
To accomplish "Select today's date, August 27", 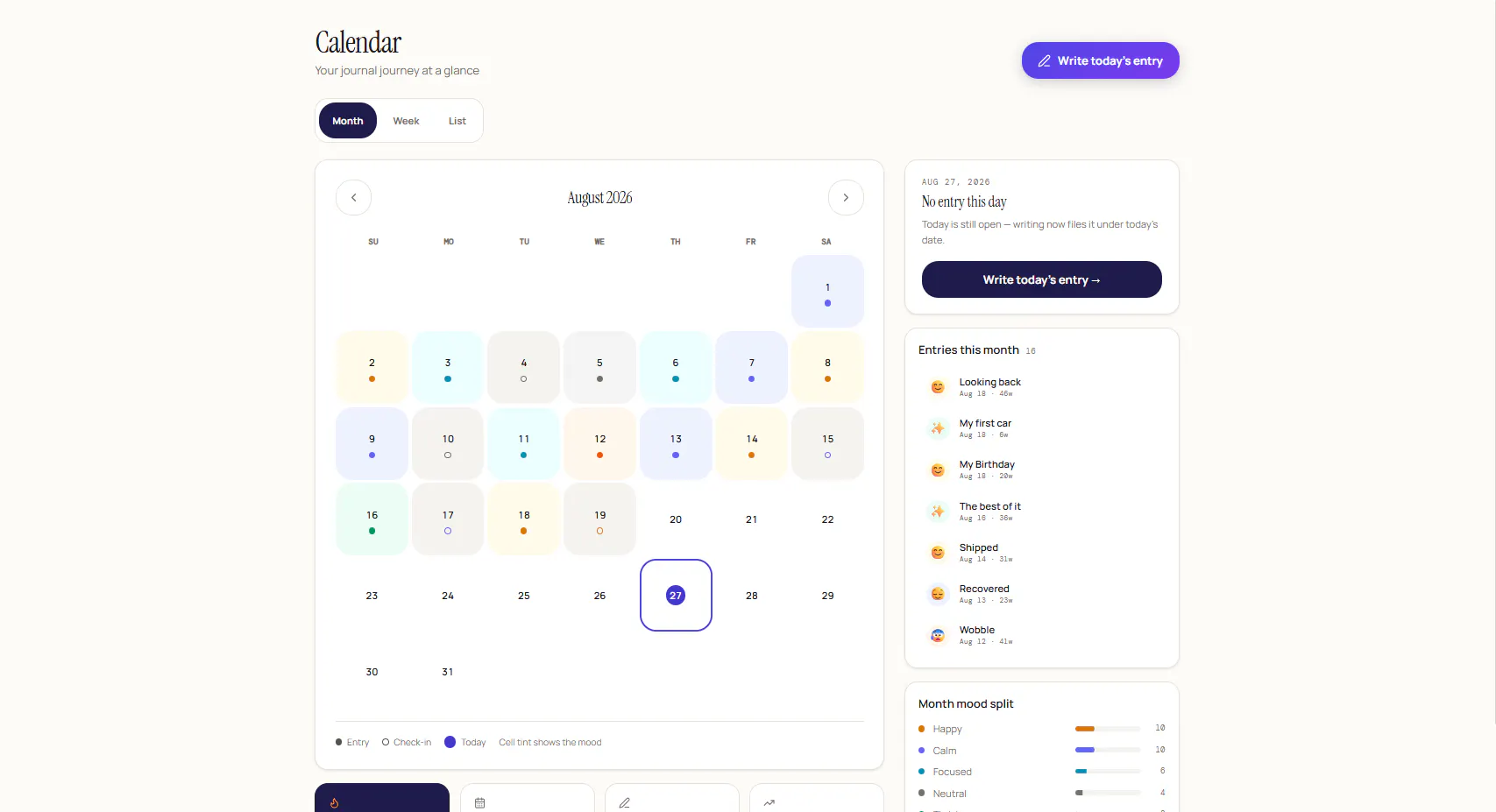I will (x=676, y=595).
